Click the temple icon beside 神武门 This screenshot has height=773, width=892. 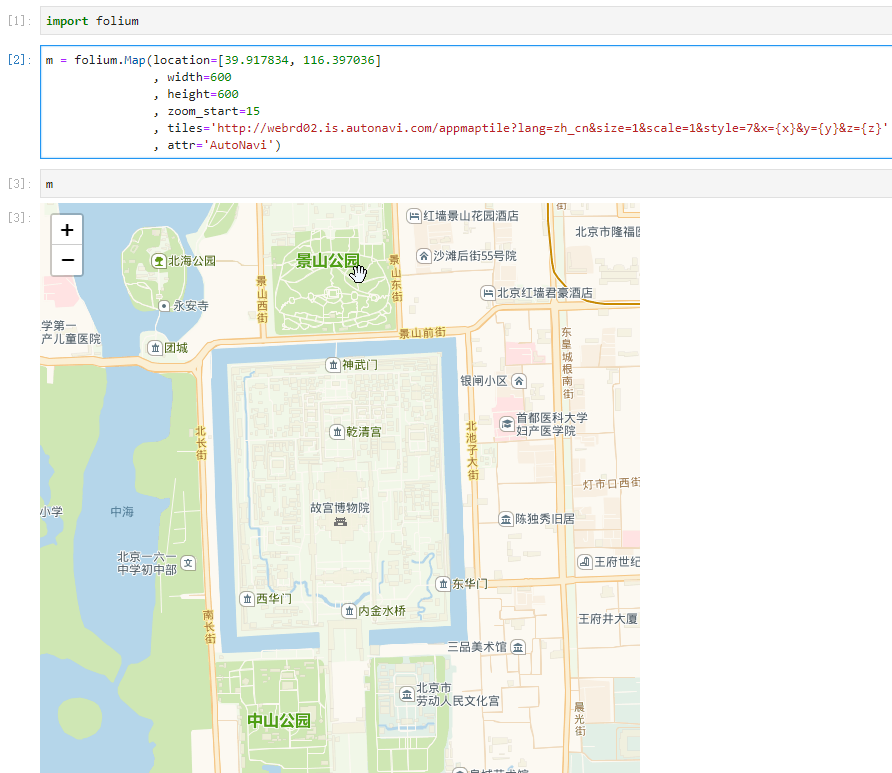point(332,365)
